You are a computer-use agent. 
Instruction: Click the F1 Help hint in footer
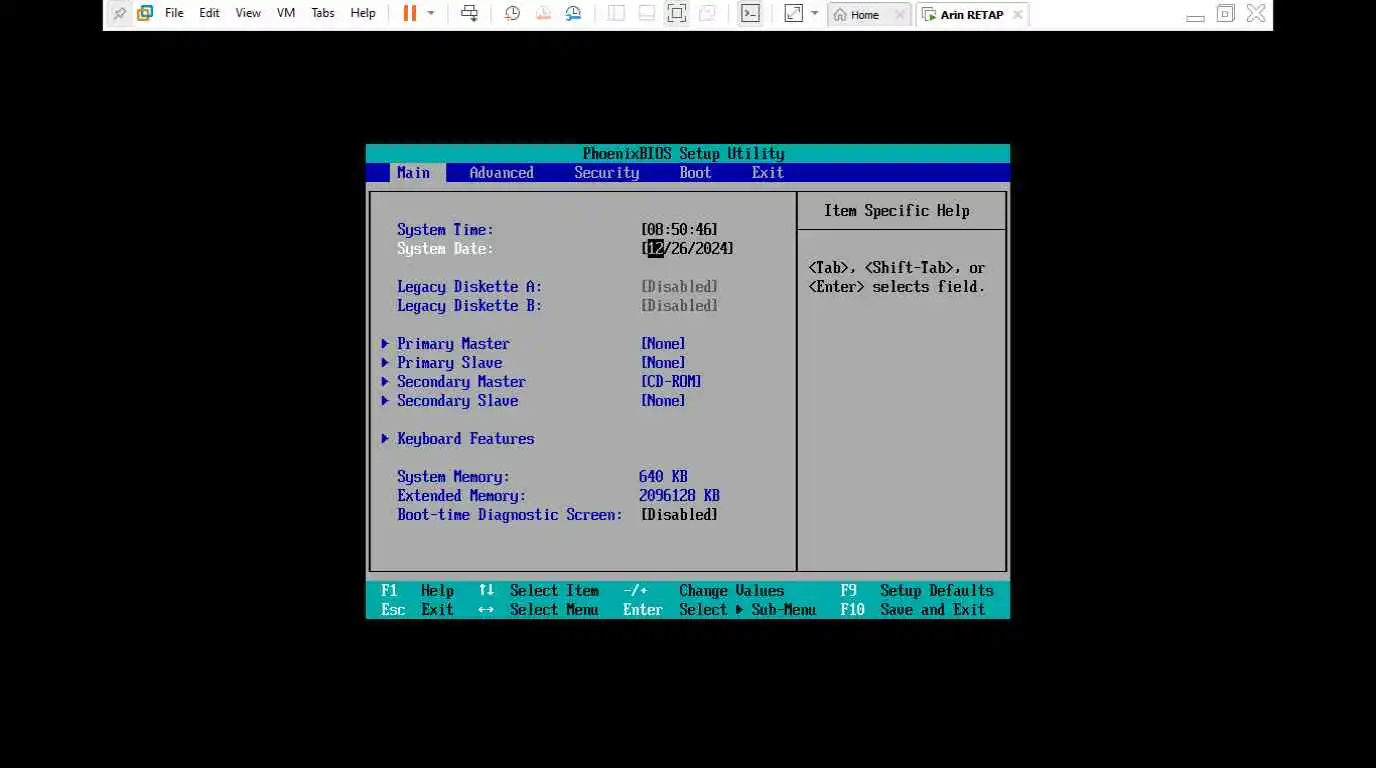point(417,591)
